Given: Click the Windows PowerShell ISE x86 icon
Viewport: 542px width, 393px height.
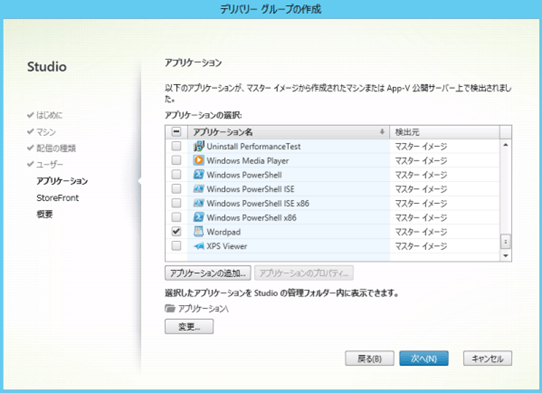Looking at the screenshot, I should click(x=198, y=203).
